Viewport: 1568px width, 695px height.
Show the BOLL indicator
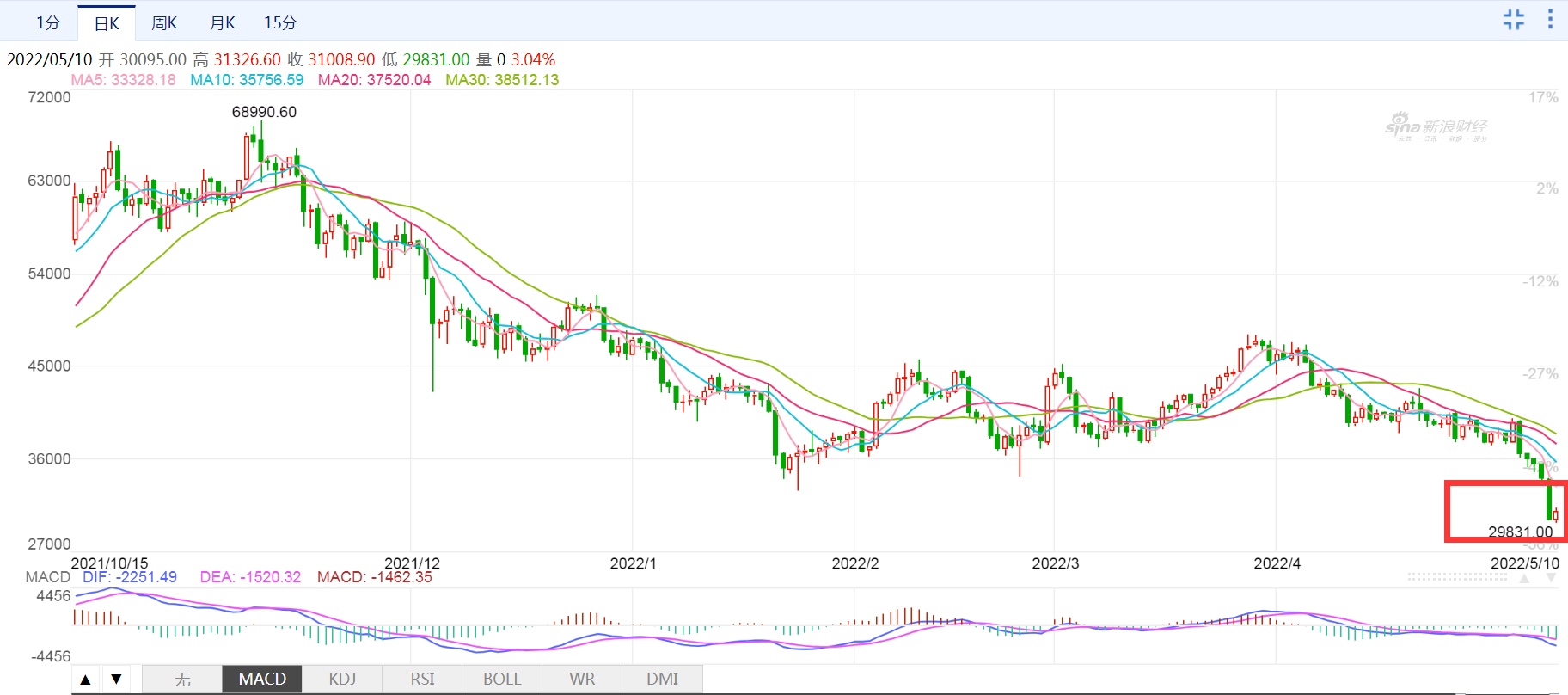[x=502, y=680]
